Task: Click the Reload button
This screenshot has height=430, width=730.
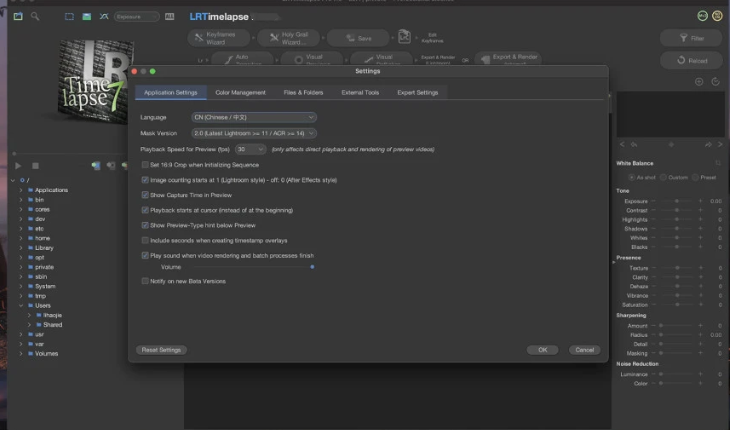Action: (x=691, y=60)
